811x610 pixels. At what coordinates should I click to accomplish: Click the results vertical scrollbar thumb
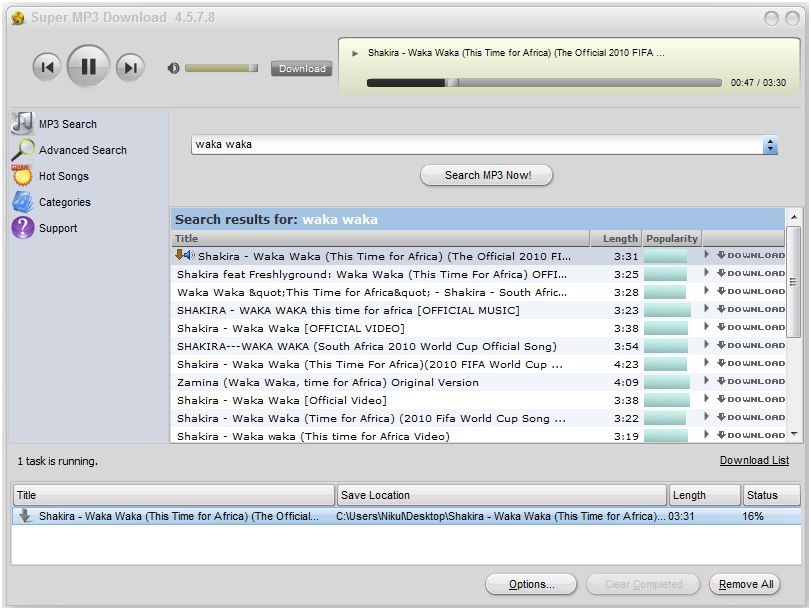coord(794,282)
